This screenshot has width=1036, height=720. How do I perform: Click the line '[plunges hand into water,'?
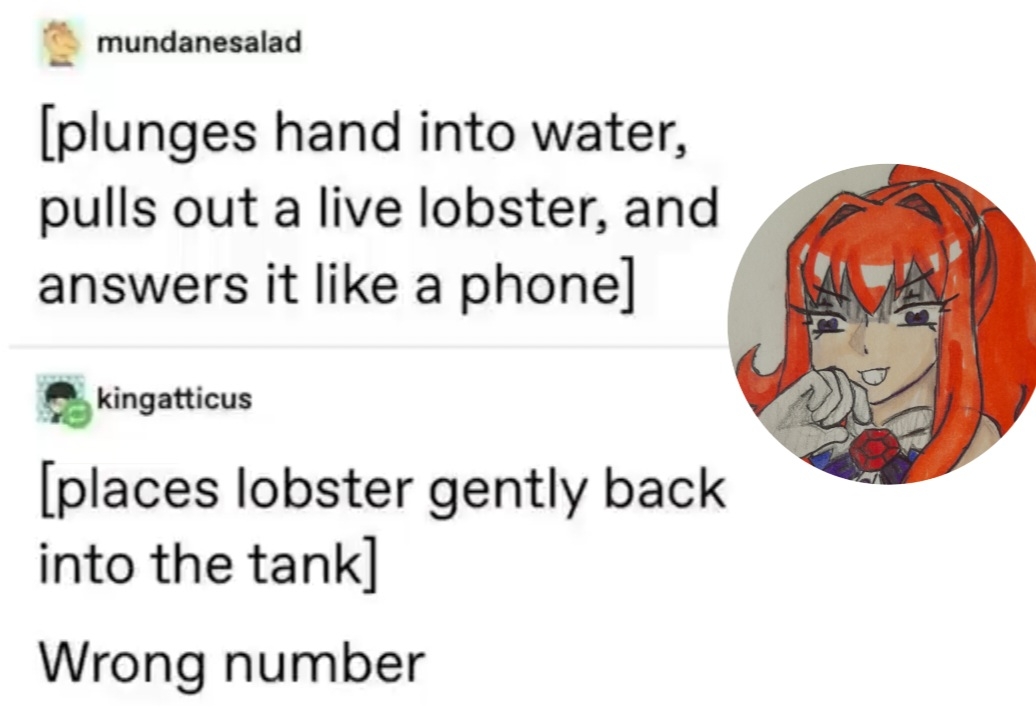[x=363, y=134]
